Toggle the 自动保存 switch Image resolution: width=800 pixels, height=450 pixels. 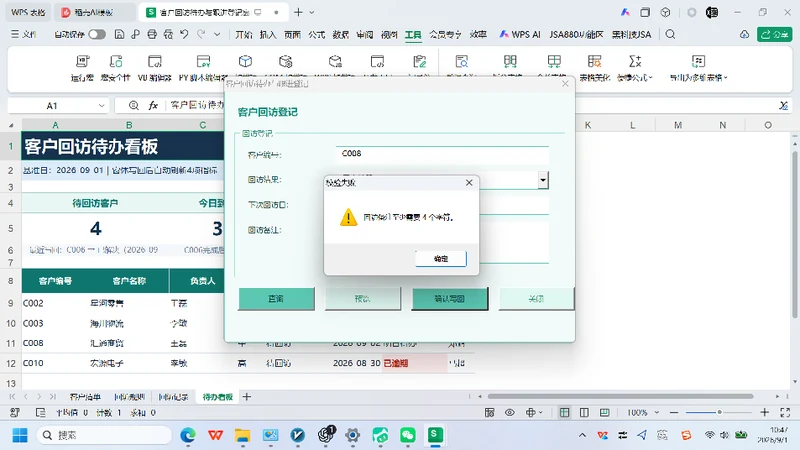point(97,34)
